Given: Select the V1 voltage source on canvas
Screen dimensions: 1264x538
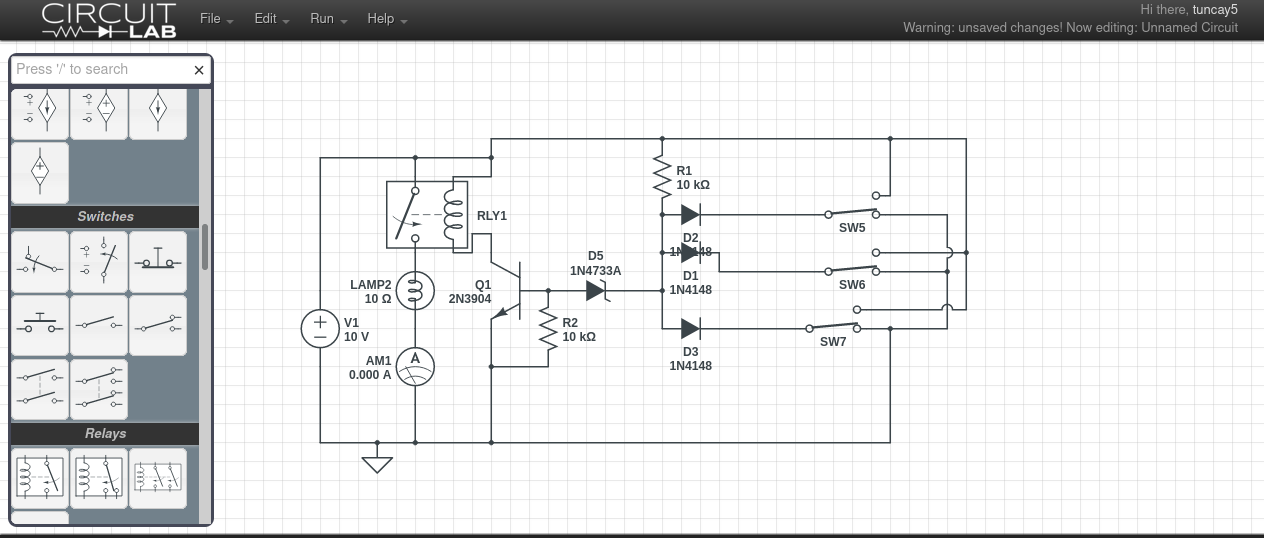Looking at the screenshot, I should coord(320,329).
